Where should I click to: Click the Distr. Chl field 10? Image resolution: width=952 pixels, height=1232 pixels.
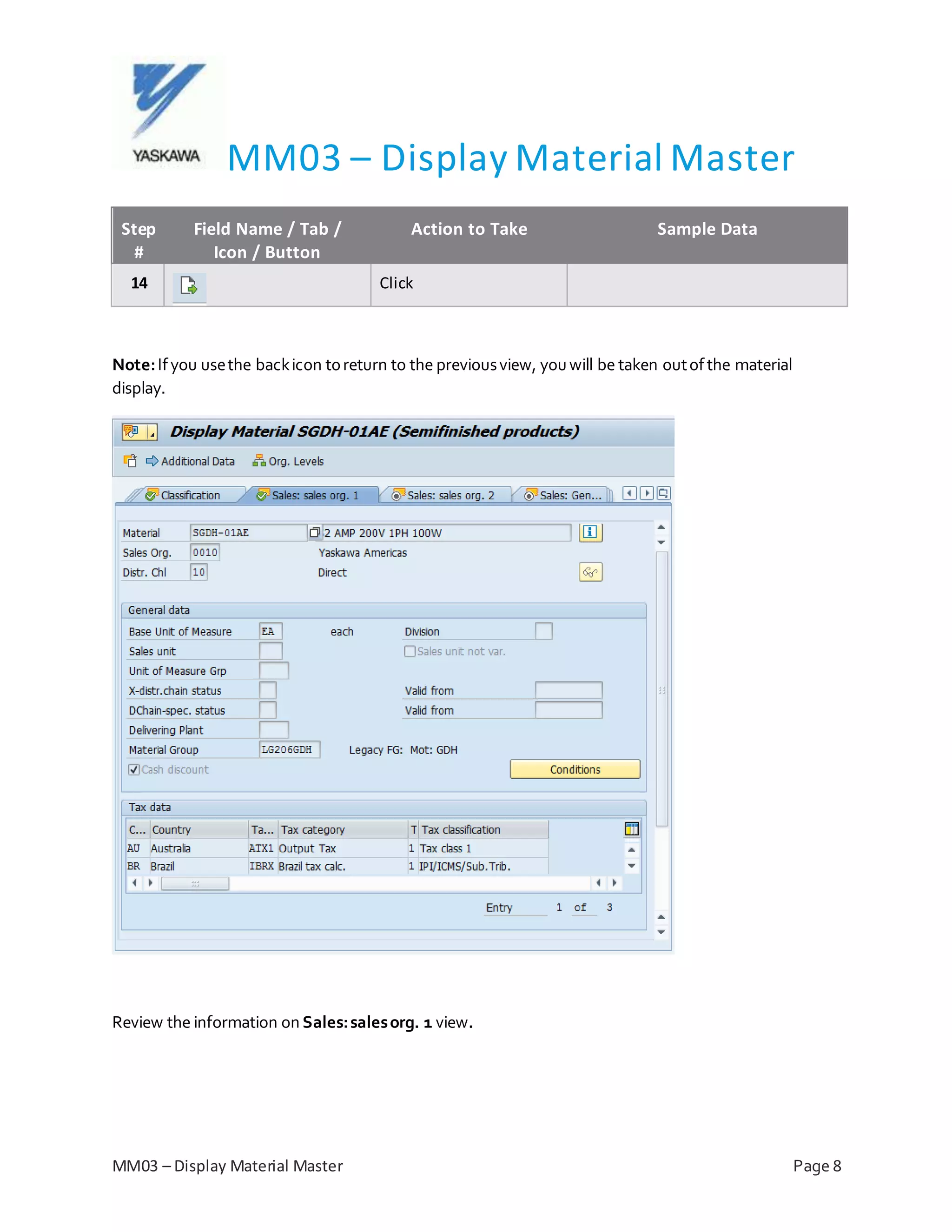[x=198, y=573]
